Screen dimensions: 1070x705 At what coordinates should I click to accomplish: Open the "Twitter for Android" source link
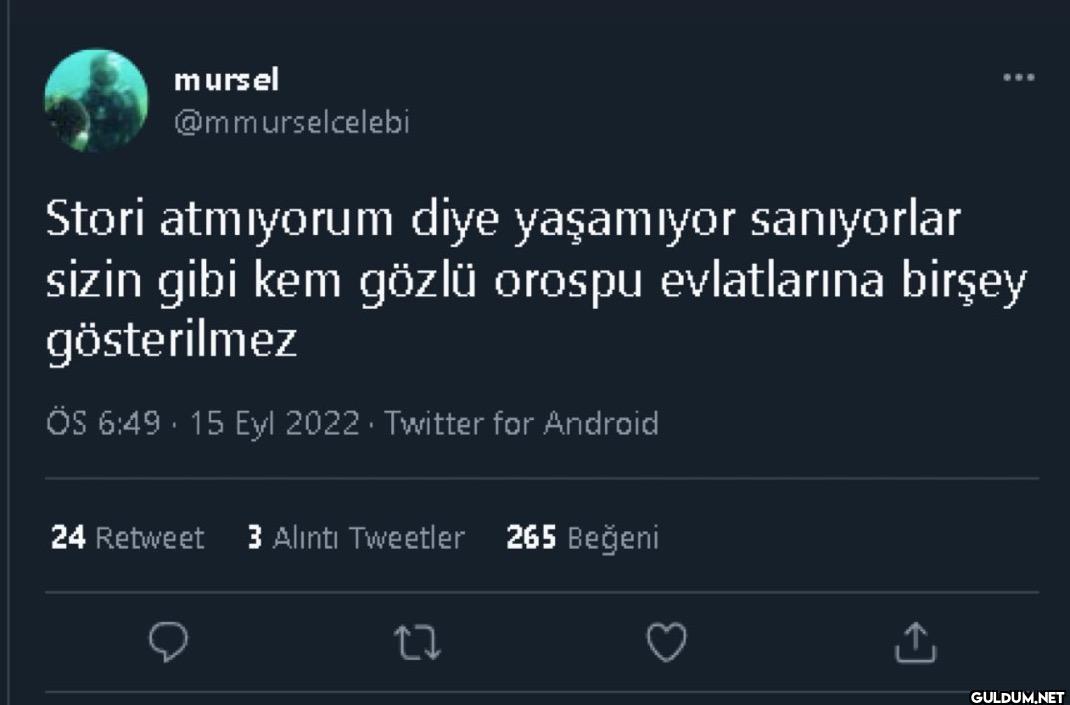(x=521, y=424)
